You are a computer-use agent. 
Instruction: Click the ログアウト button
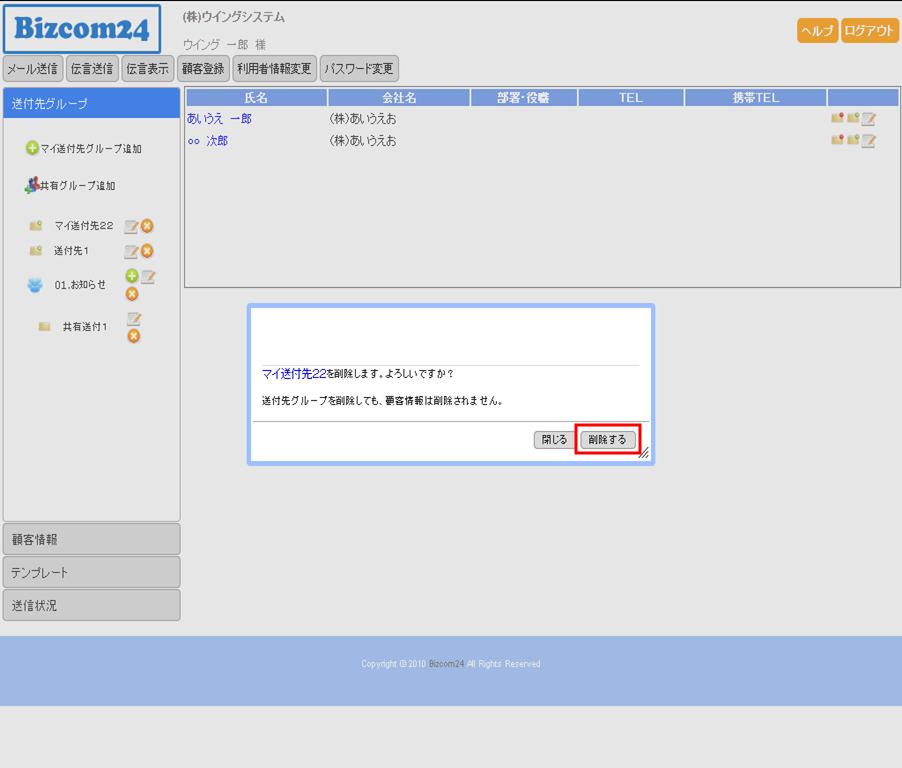869,31
